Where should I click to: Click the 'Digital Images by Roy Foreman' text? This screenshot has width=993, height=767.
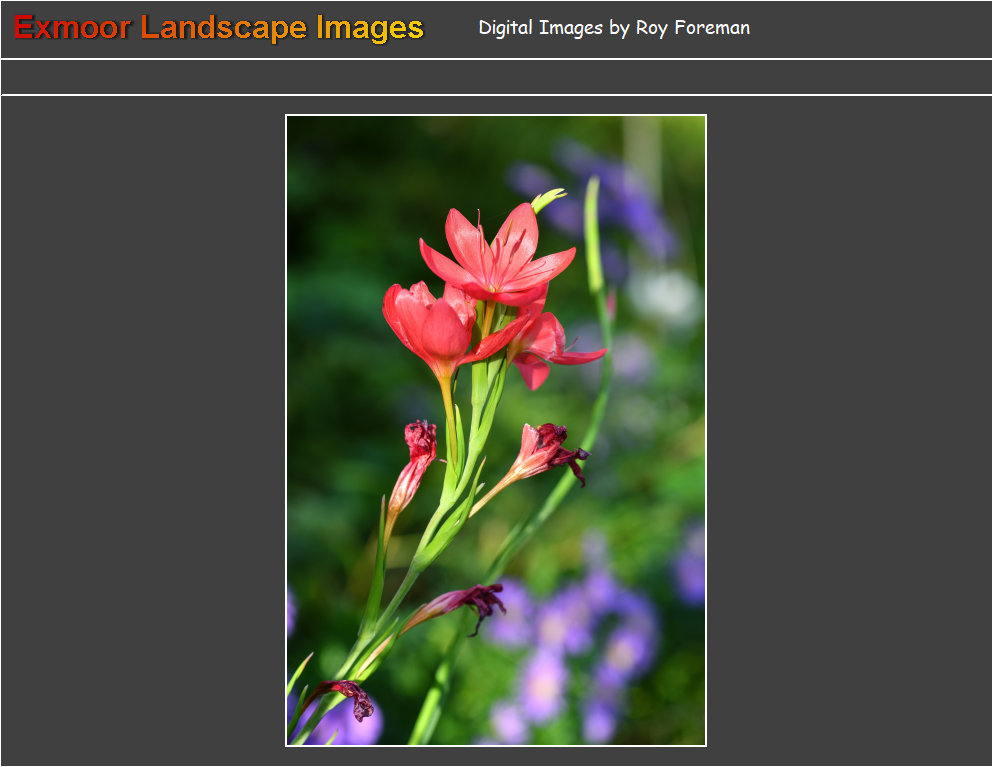(613, 28)
